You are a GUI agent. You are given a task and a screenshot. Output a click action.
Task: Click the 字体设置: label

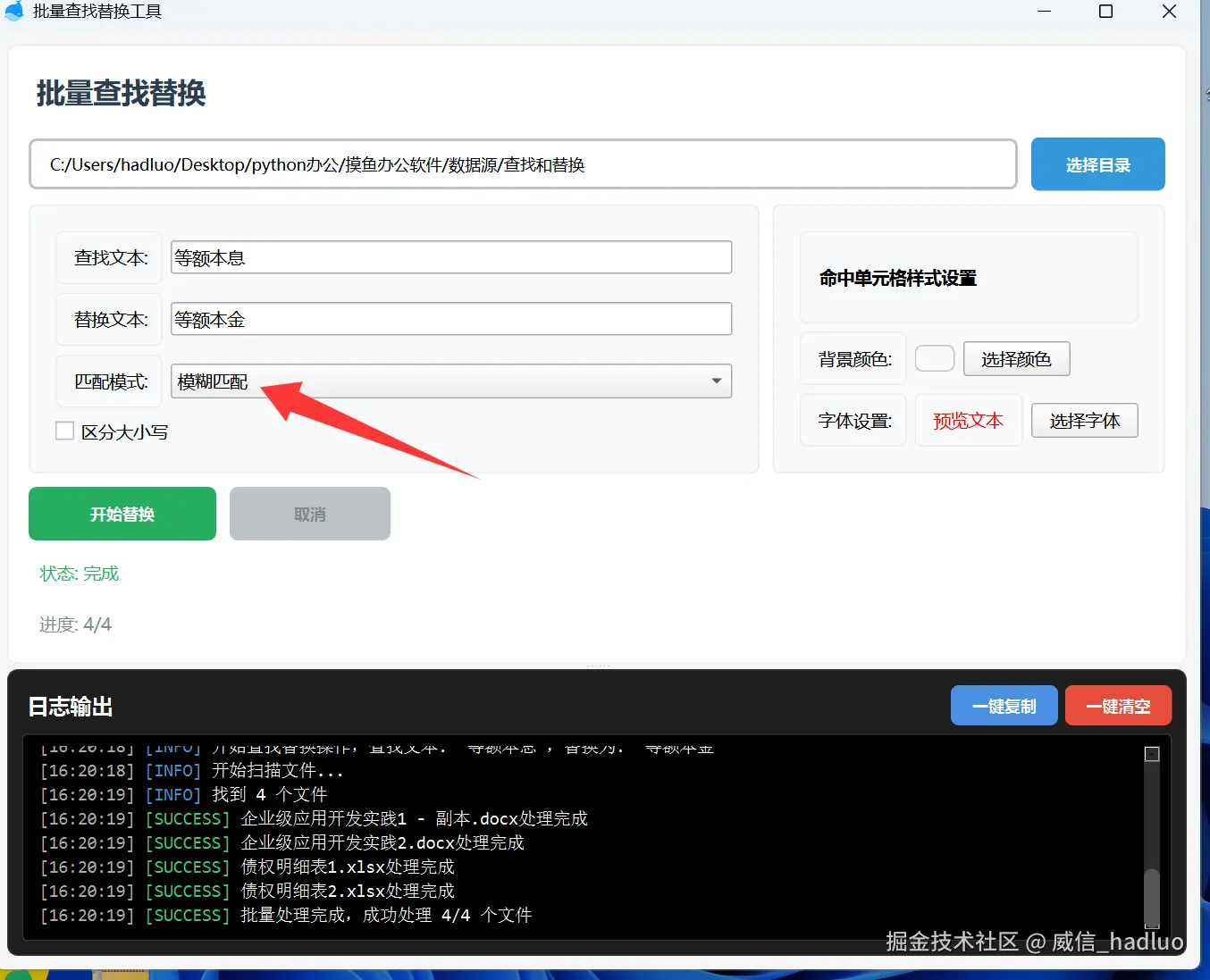click(855, 421)
